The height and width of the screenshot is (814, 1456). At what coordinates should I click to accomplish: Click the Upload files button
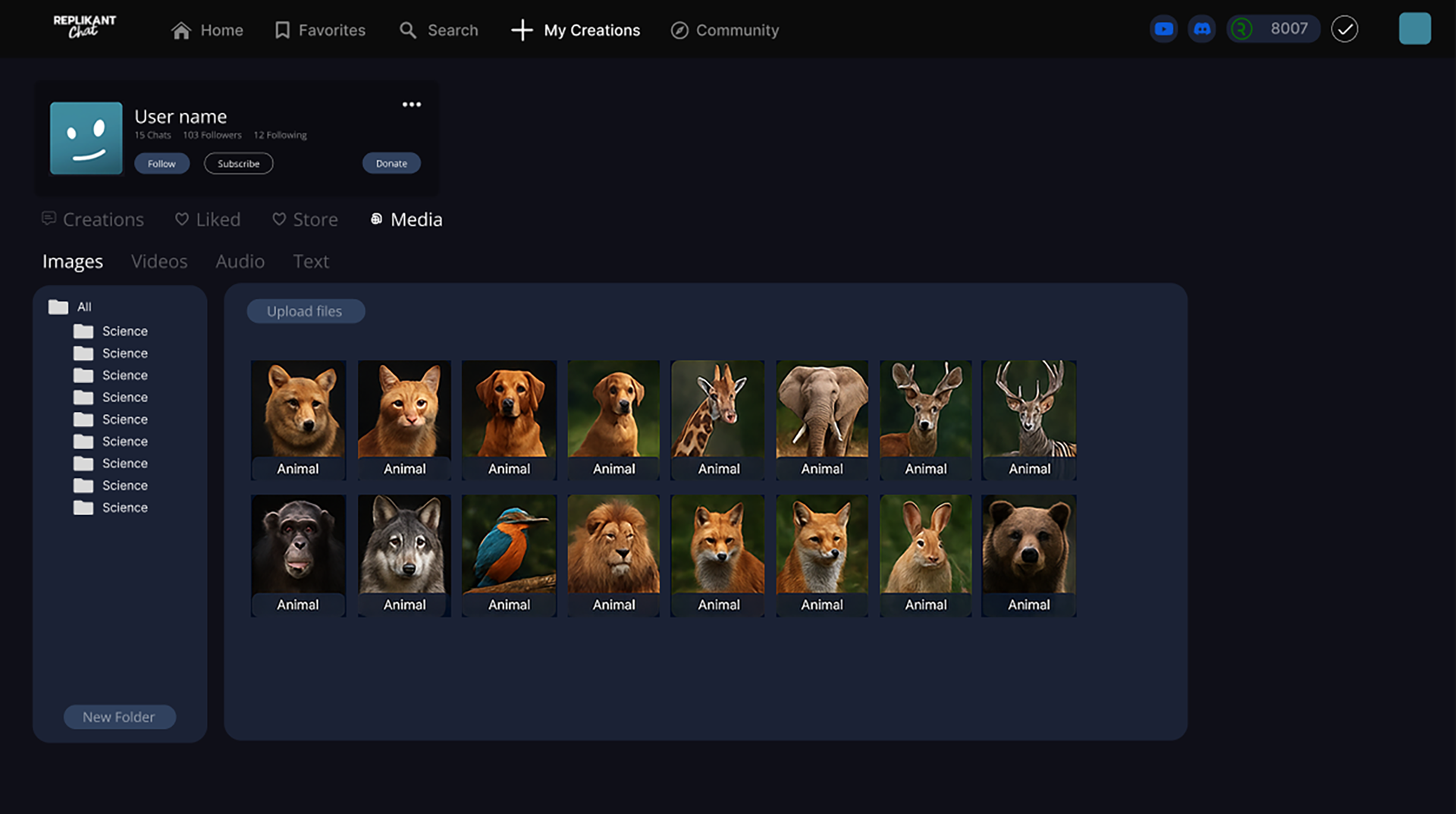coord(305,311)
